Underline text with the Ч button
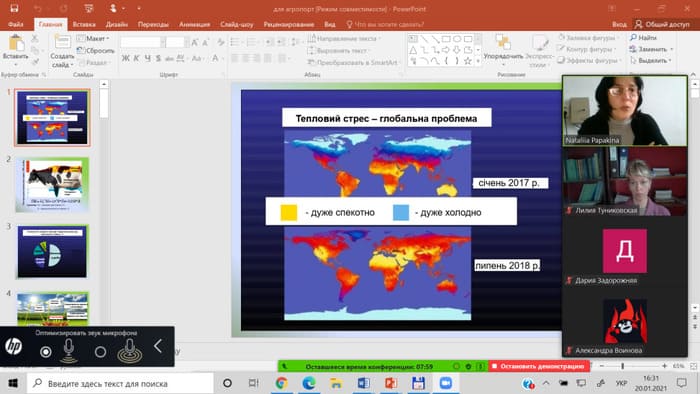The image size is (700, 394). tap(147, 58)
